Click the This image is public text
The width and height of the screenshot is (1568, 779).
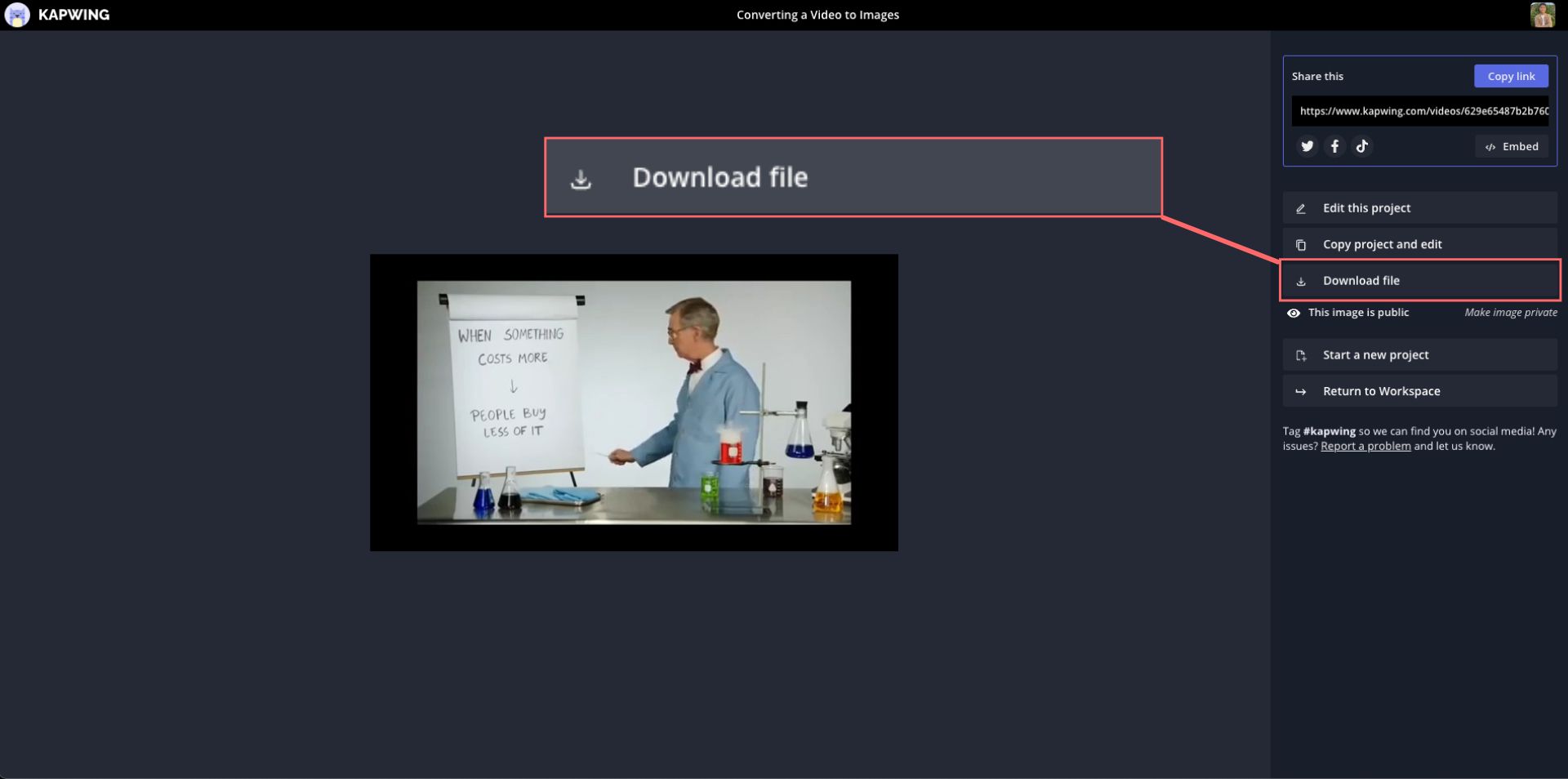point(1358,313)
